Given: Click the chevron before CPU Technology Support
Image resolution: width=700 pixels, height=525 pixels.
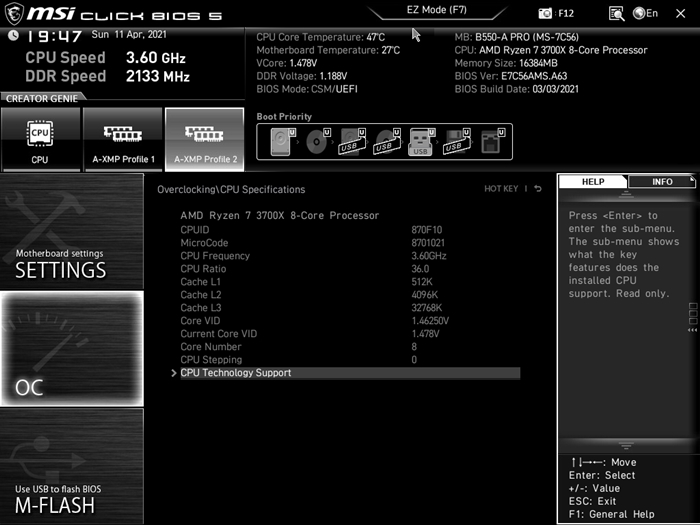Looking at the screenshot, I should [x=174, y=373].
